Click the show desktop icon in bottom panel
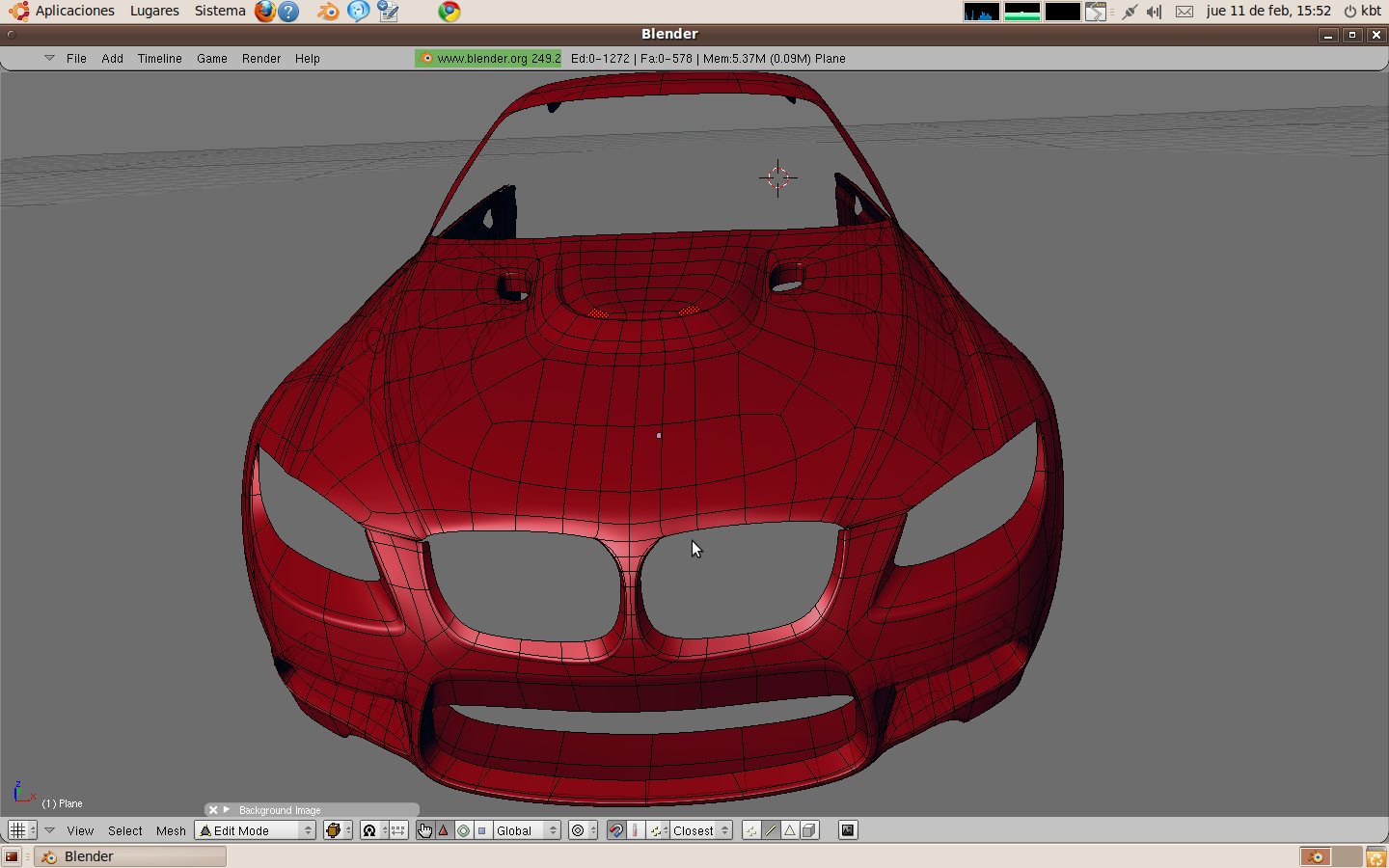The image size is (1389, 868). pyautogui.click(x=12, y=856)
